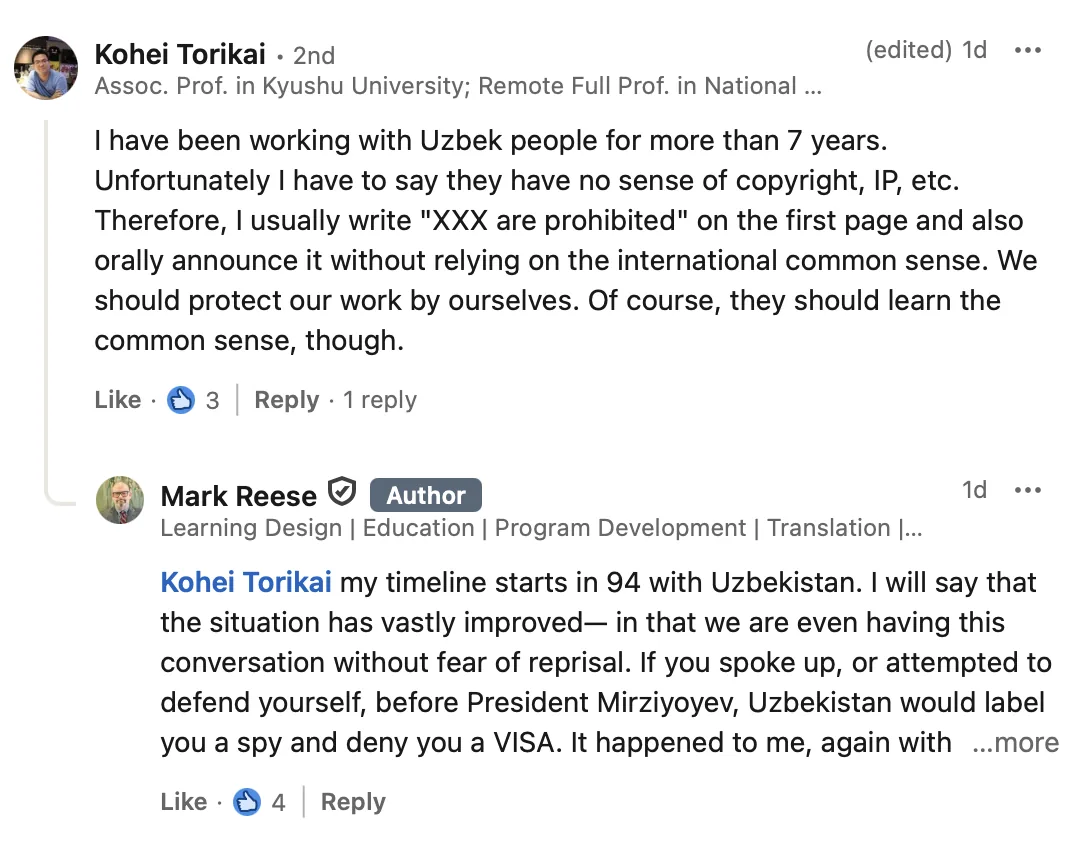Reply to Mark Reese's comment
The width and height of the screenshot is (1092, 850).
(x=353, y=802)
